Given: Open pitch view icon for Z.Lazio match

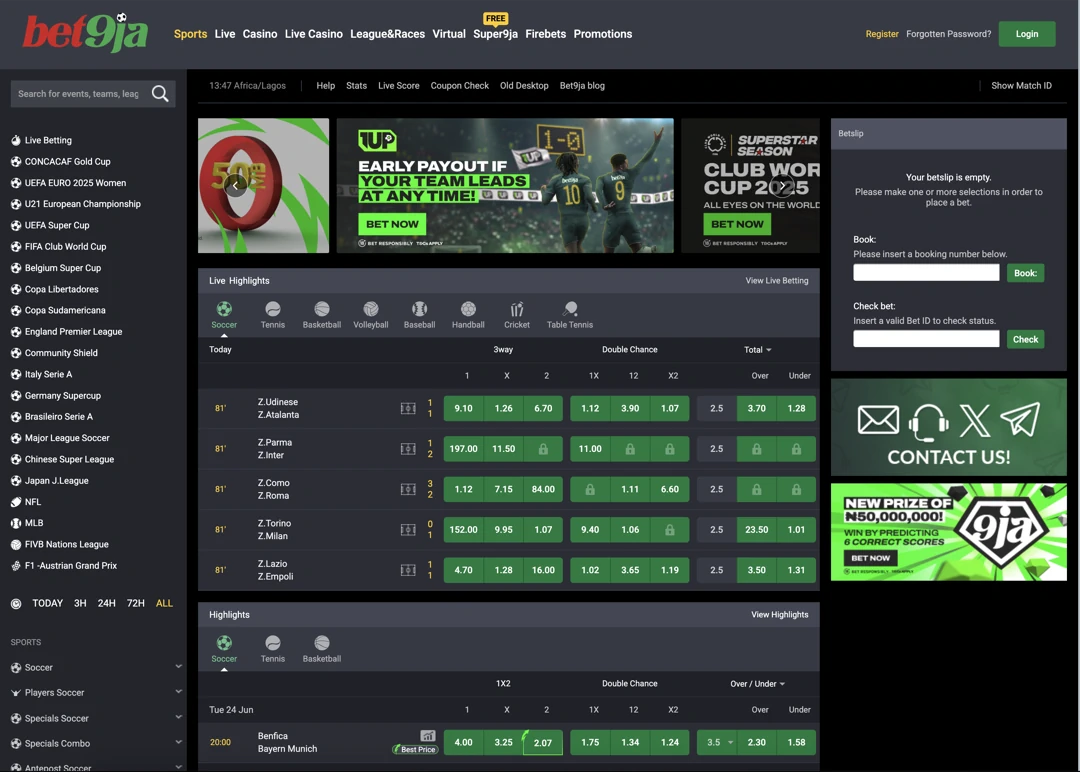Looking at the screenshot, I should click(408, 570).
